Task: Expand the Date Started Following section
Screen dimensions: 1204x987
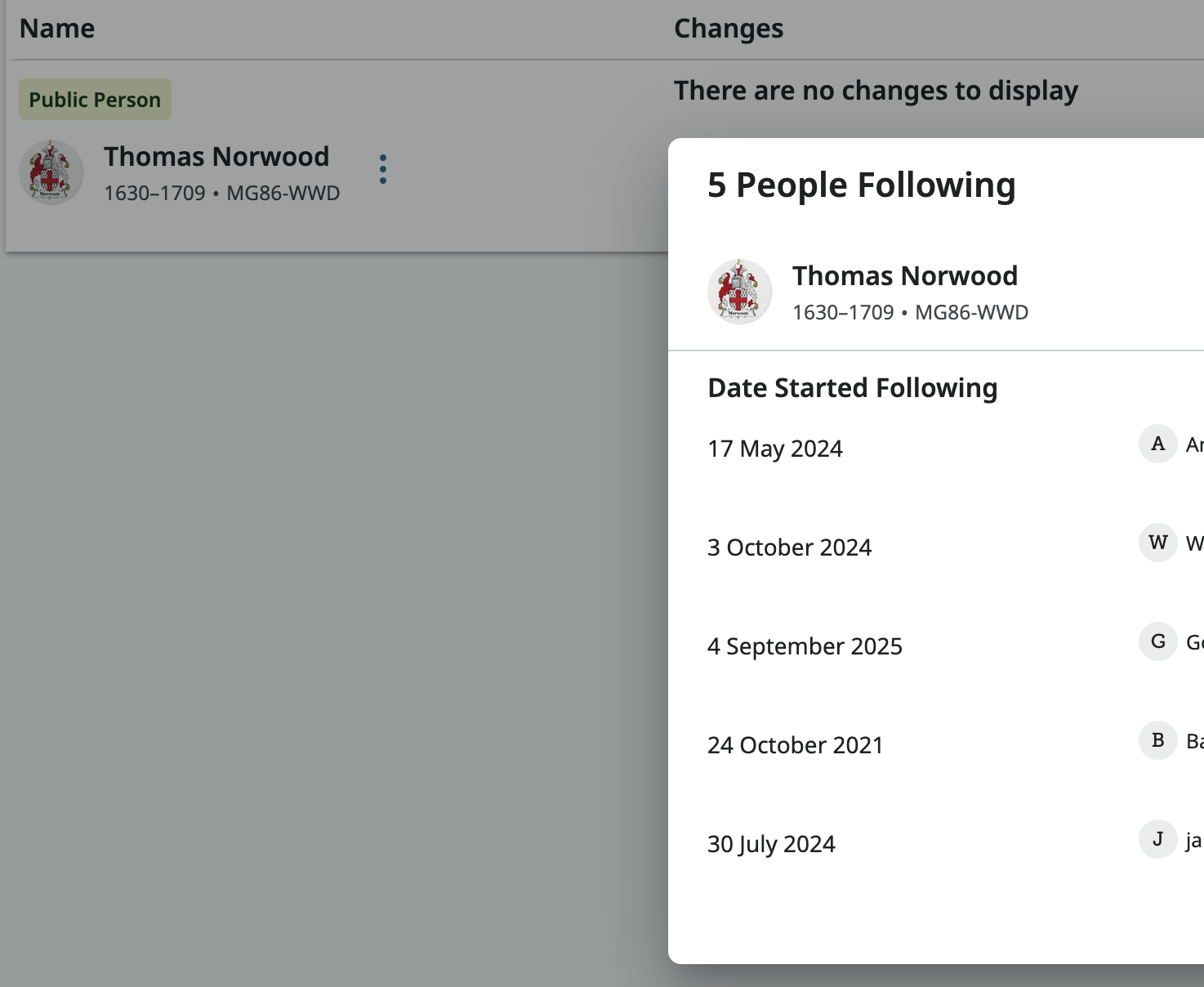Action: pos(852,387)
